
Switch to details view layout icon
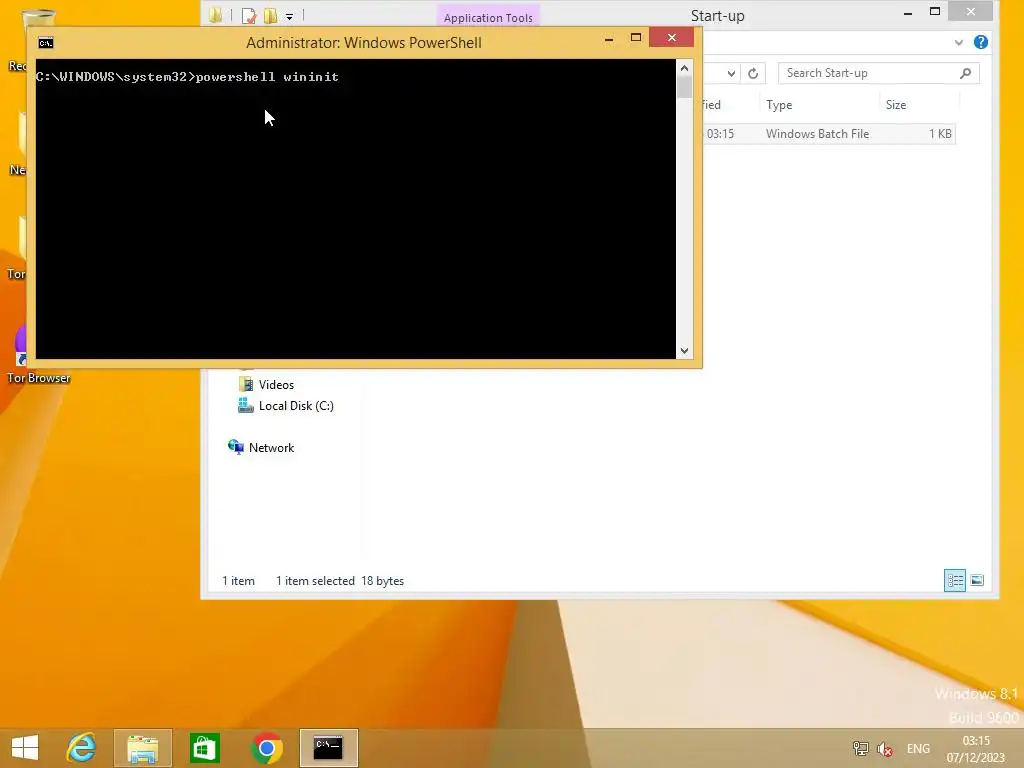955,580
